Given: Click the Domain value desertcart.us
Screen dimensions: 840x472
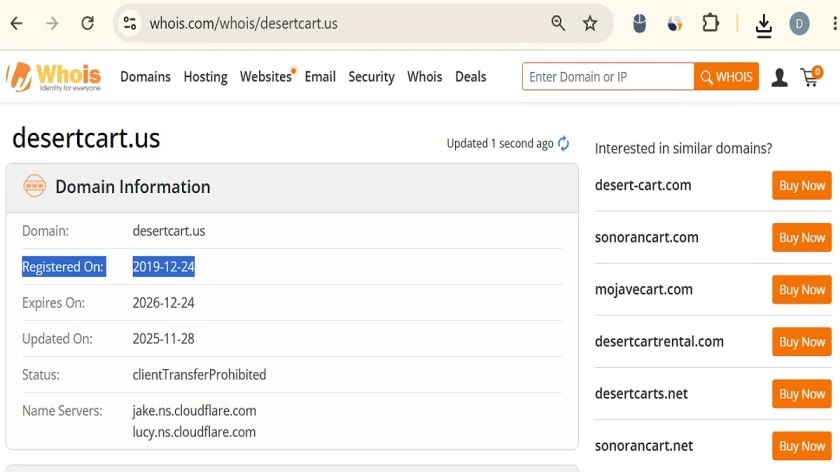Looking at the screenshot, I should 169,231.
